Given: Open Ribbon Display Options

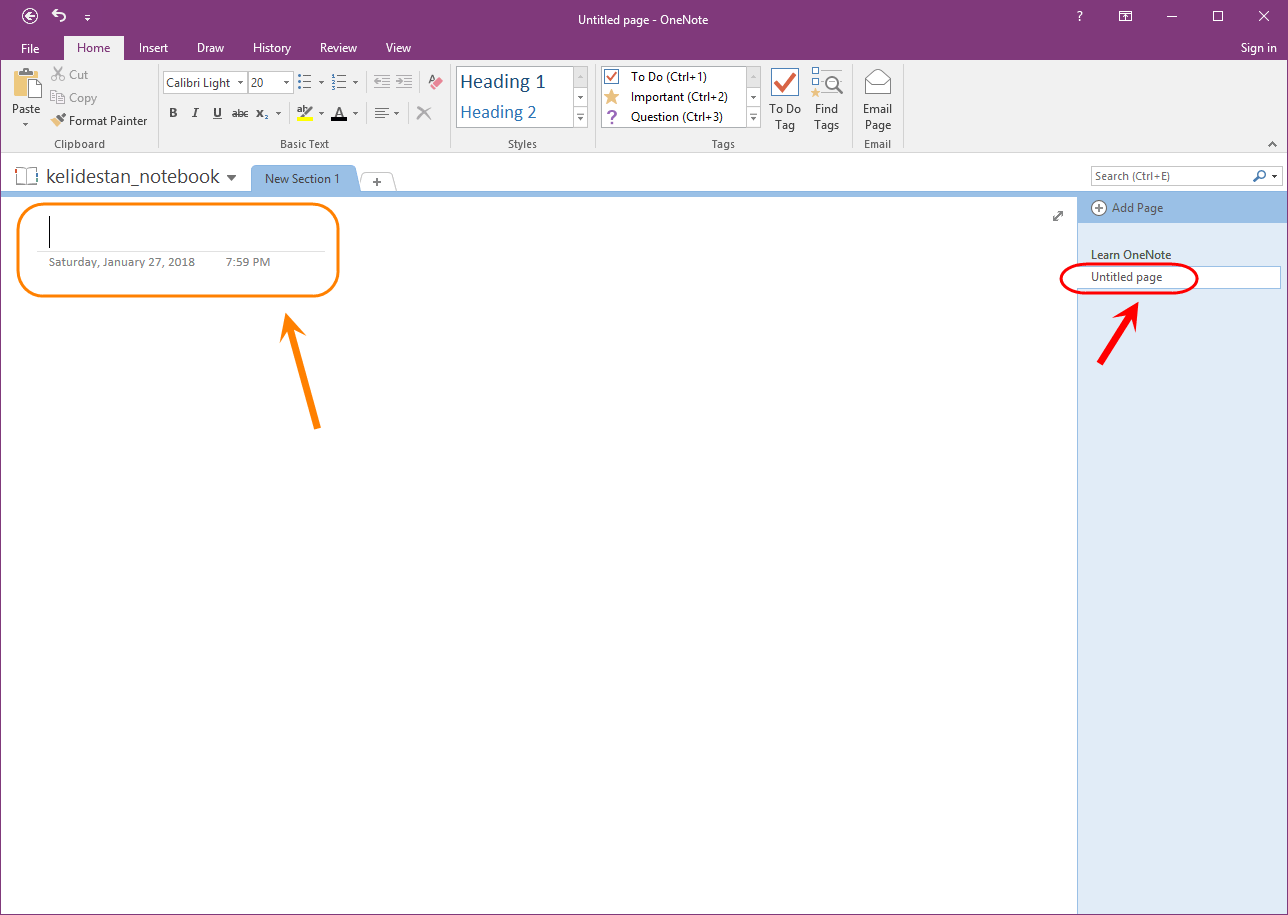Looking at the screenshot, I should coord(1126,16).
